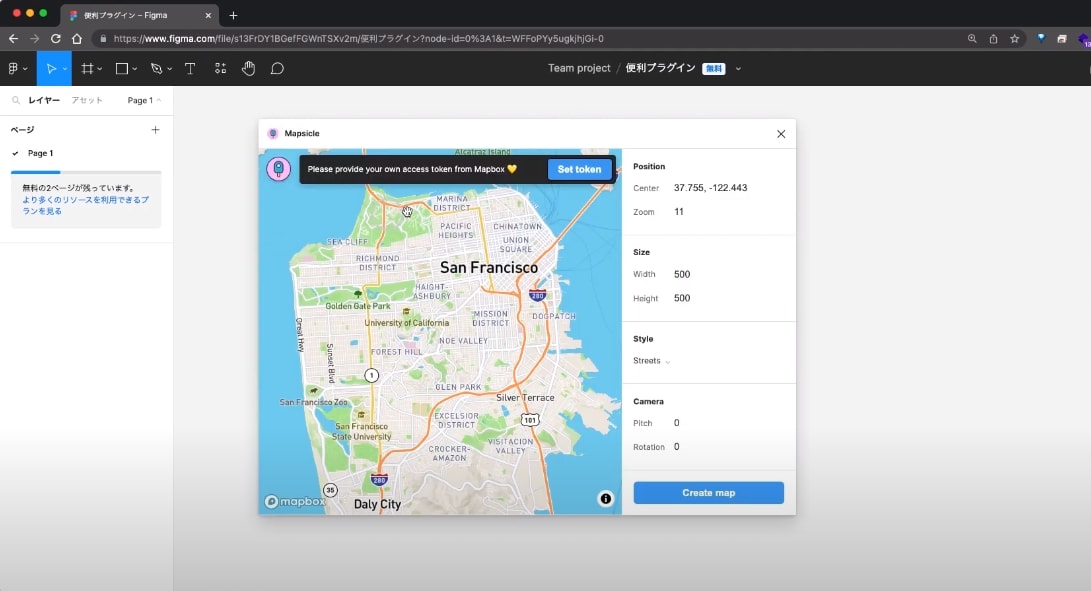
Task: Edit the Pitch value field
Action: point(676,423)
